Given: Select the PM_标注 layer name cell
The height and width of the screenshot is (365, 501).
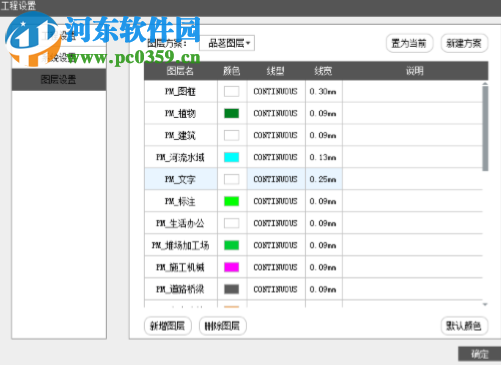Looking at the screenshot, I should click(181, 201).
